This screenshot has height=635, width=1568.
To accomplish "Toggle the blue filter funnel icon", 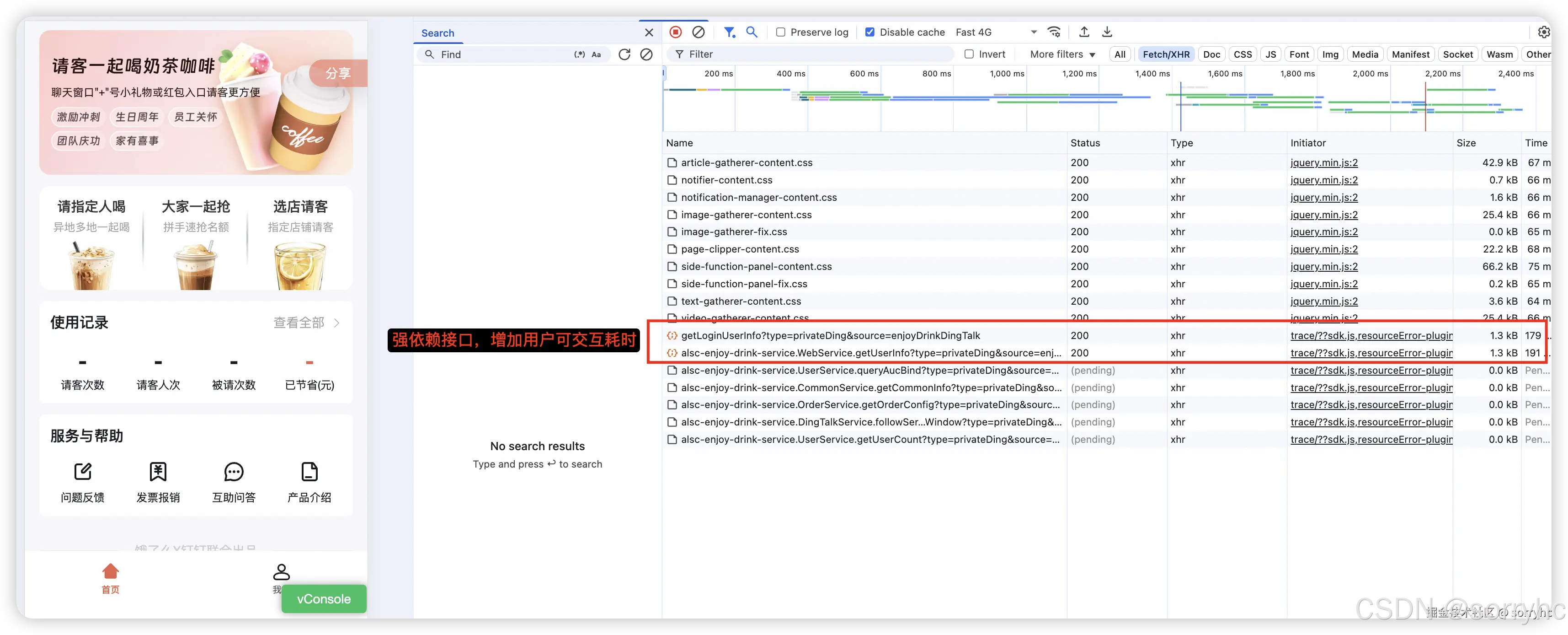I will 729,32.
